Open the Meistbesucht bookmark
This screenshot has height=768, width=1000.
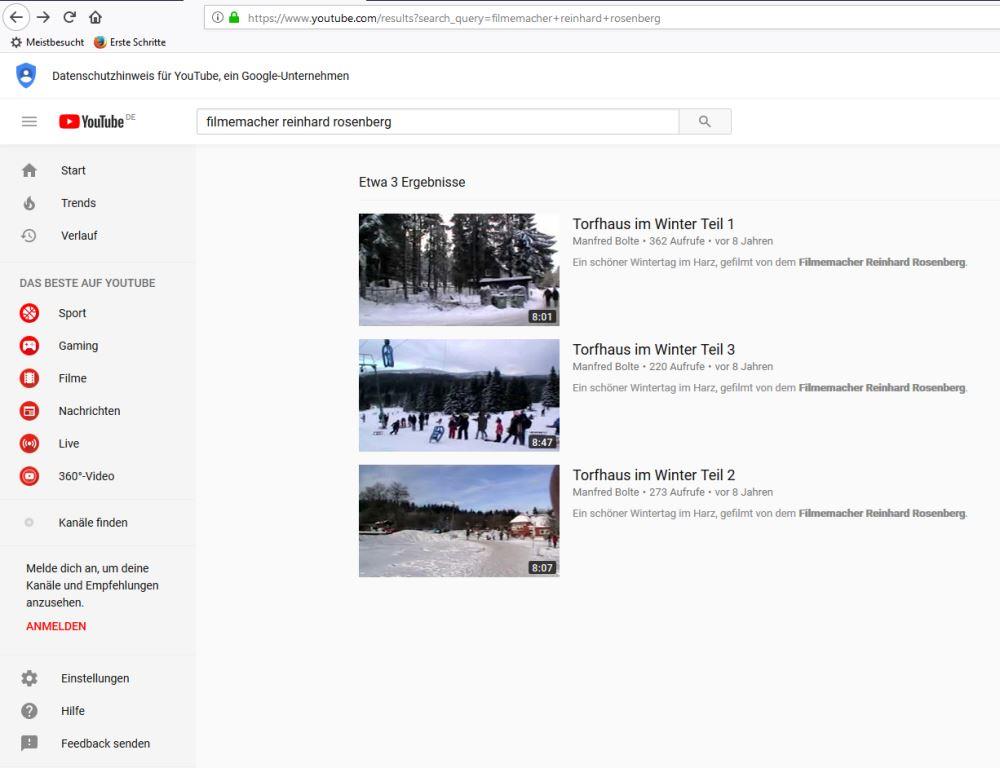point(48,42)
